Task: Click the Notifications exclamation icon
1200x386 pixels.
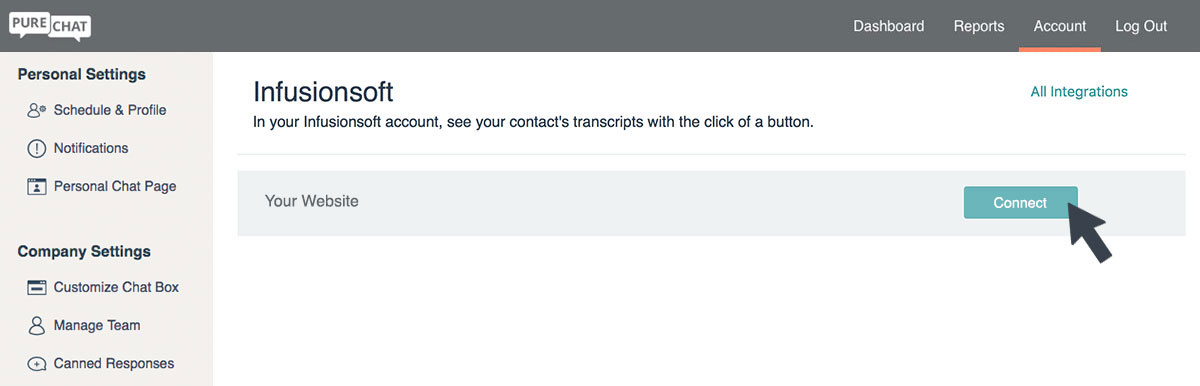Action: click(x=37, y=149)
